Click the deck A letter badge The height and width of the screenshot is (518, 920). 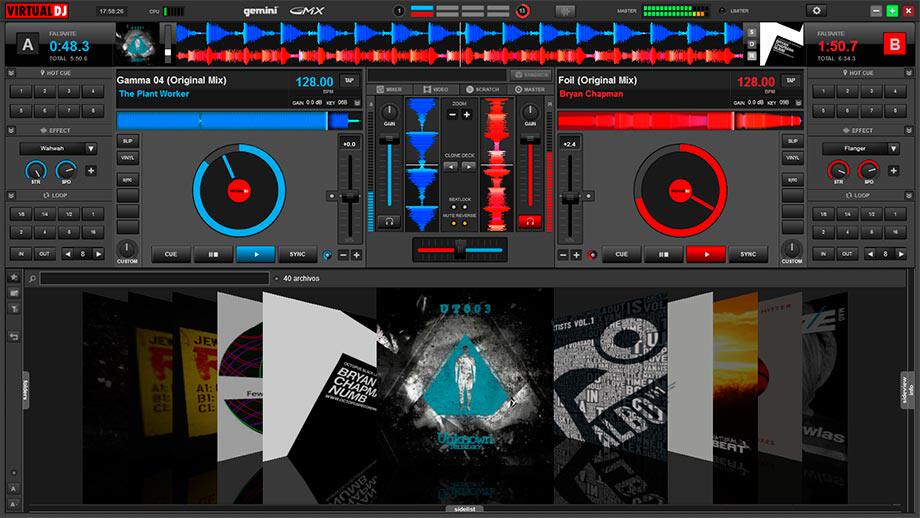pyautogui.click(x=27, y=45)
